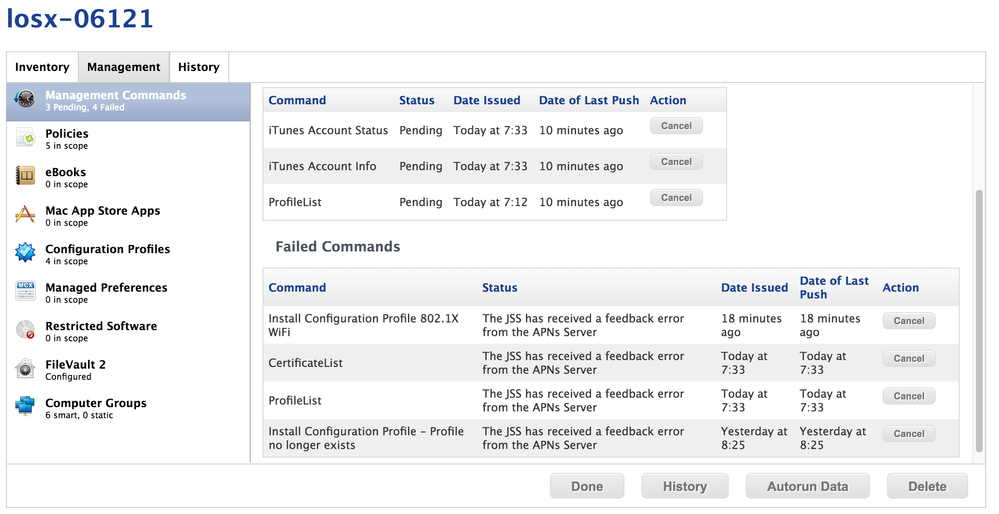Screen dimensions: 999x514
Task: Cancel the pending iTunes Account Info command
Action: click(x=676, y=162)
